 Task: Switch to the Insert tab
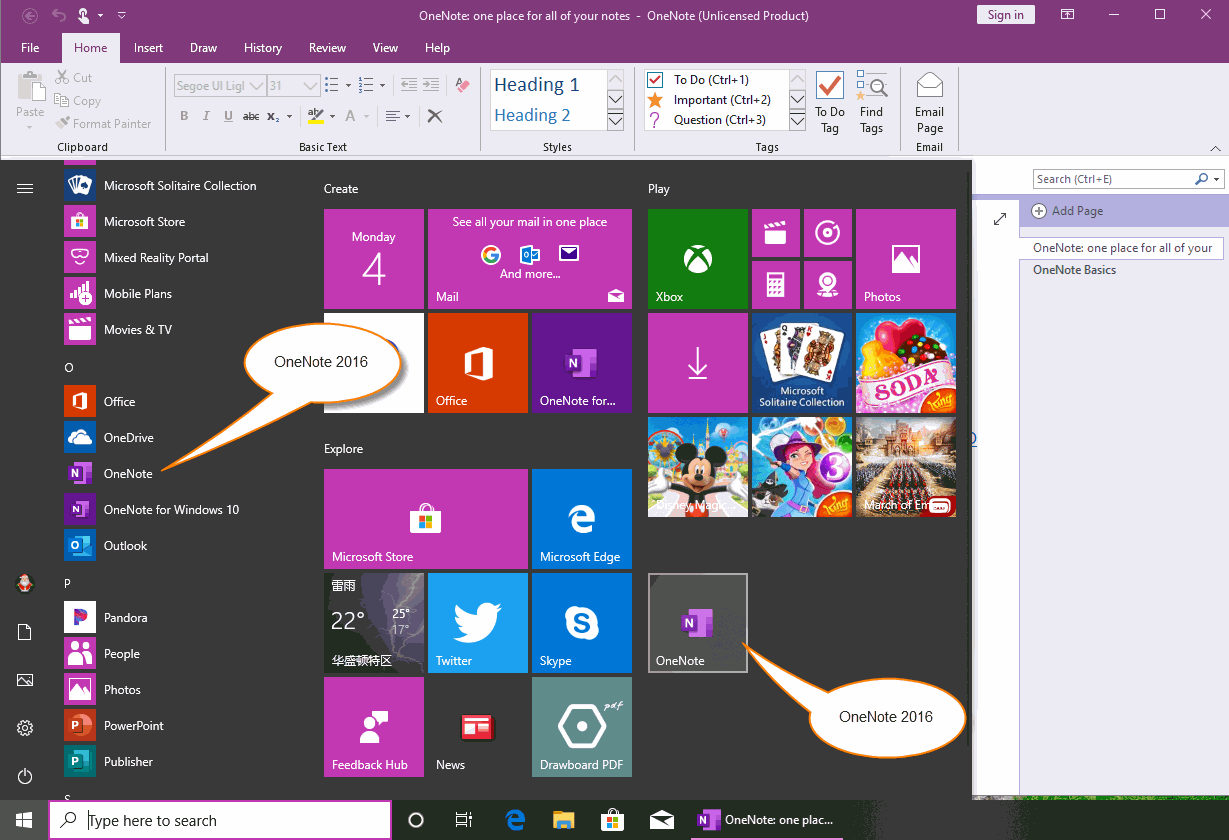click(x=148, y=48)
